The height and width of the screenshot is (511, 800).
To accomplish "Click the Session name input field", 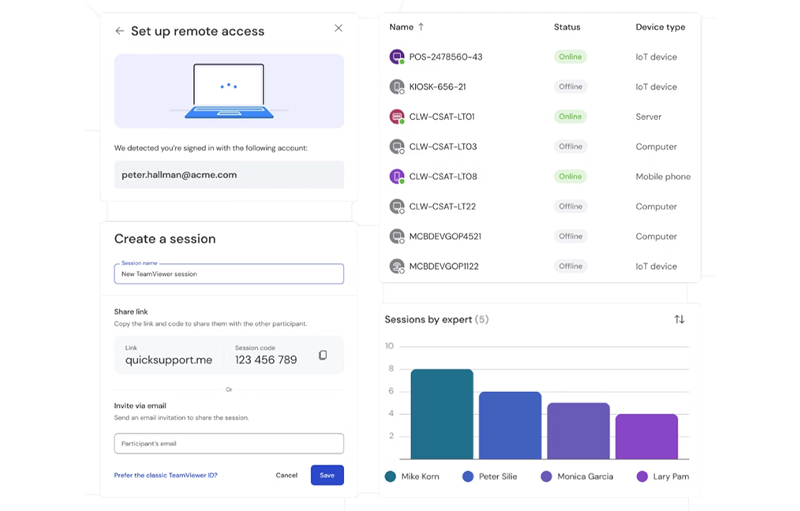I will pyautogui.click(x=229, y=274).
